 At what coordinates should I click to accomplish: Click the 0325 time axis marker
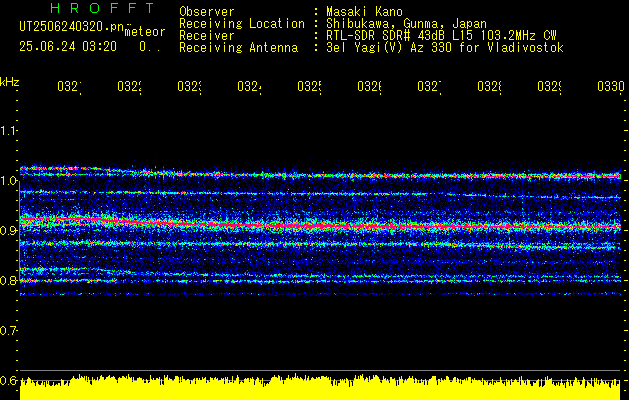click(309, 86)
